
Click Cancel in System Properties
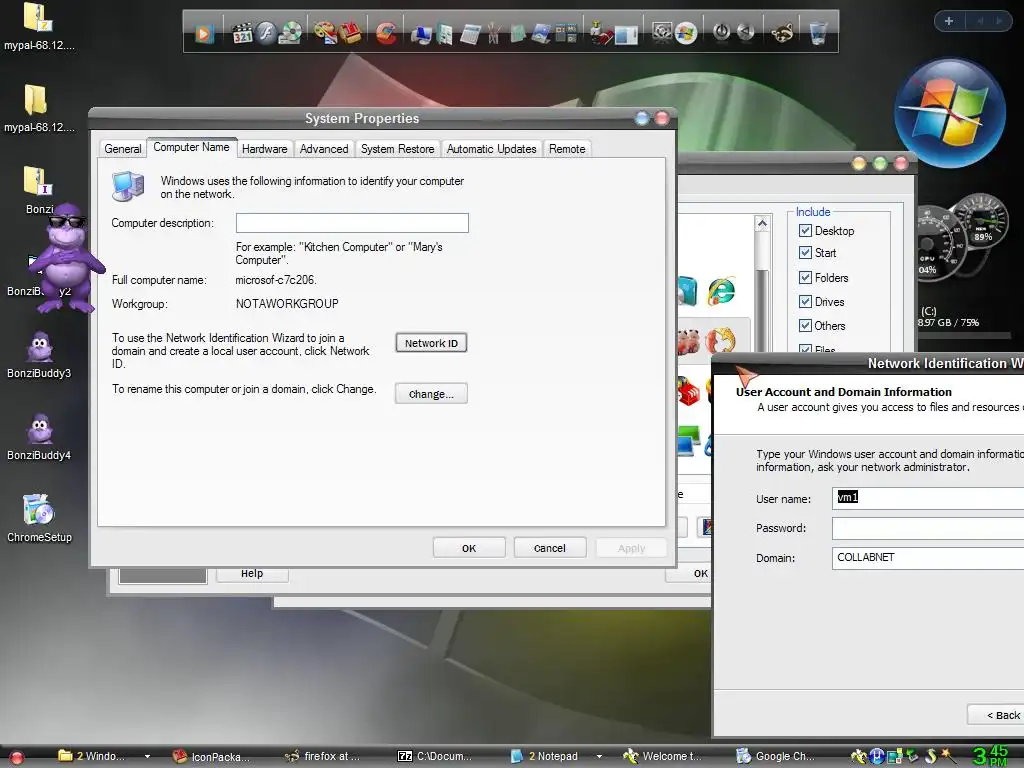pos(550,548)
